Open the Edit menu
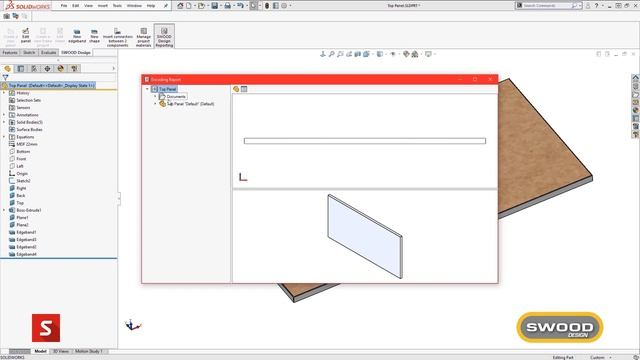Screen dimensions: 640x360 [76, 6]
